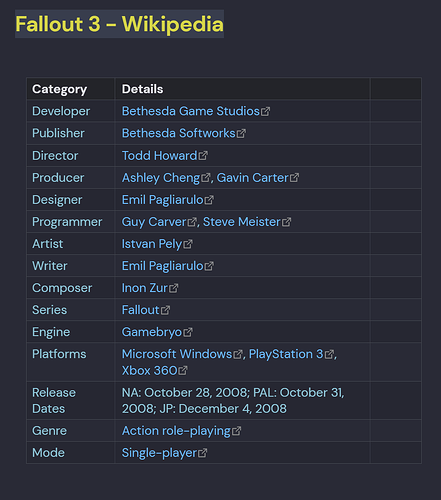Click external link icon after Bethesda Game Studios

click(266, 111)
